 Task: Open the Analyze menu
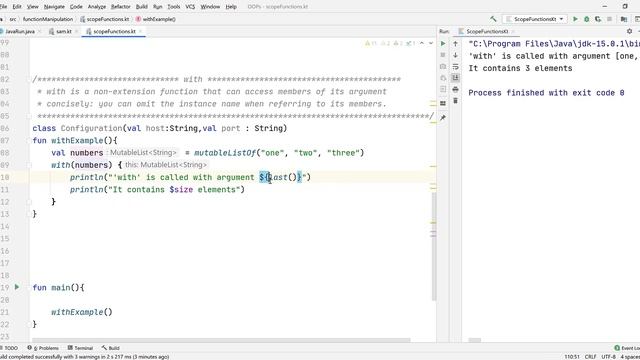tap(97, 7)
